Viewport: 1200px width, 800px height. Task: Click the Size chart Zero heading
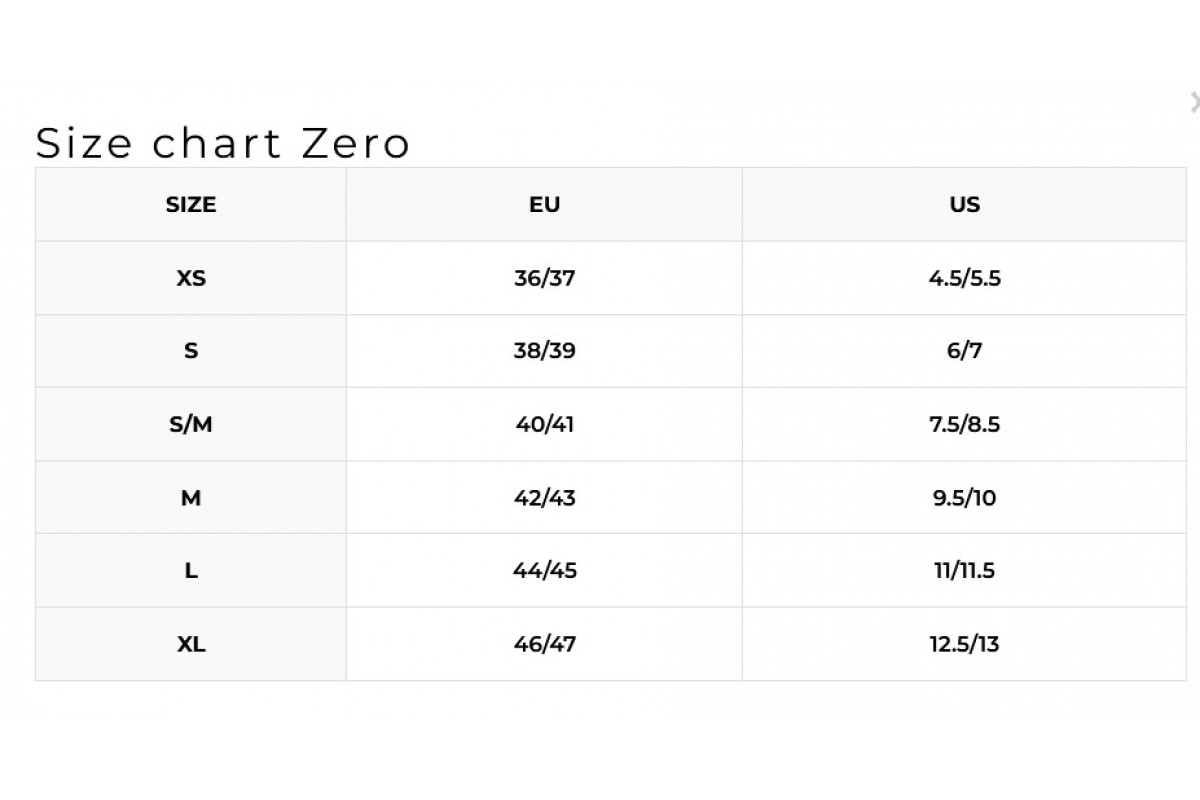(223, 143)
